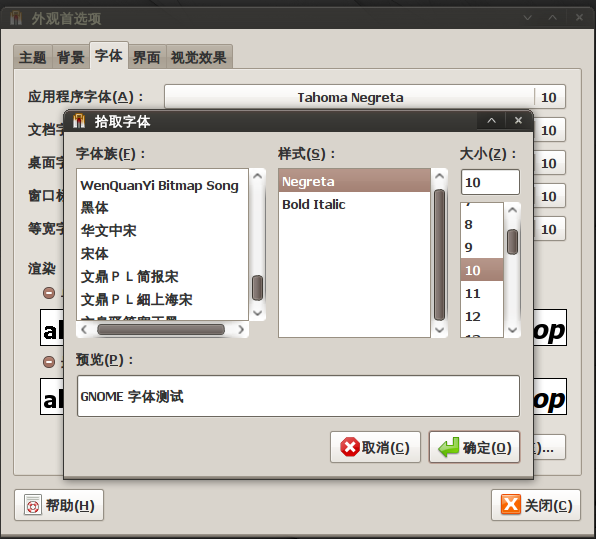Open the 界面 tab
Viewport: 596px width, 539px height.
click(x=147, y=57)
